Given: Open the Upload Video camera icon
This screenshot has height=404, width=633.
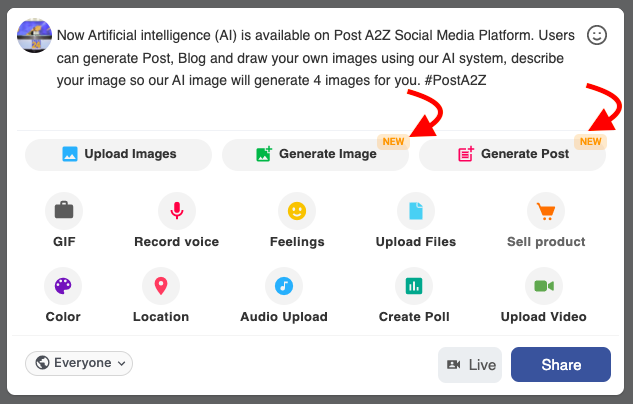Looking at the screenshot, I should [x=544, y=286].
